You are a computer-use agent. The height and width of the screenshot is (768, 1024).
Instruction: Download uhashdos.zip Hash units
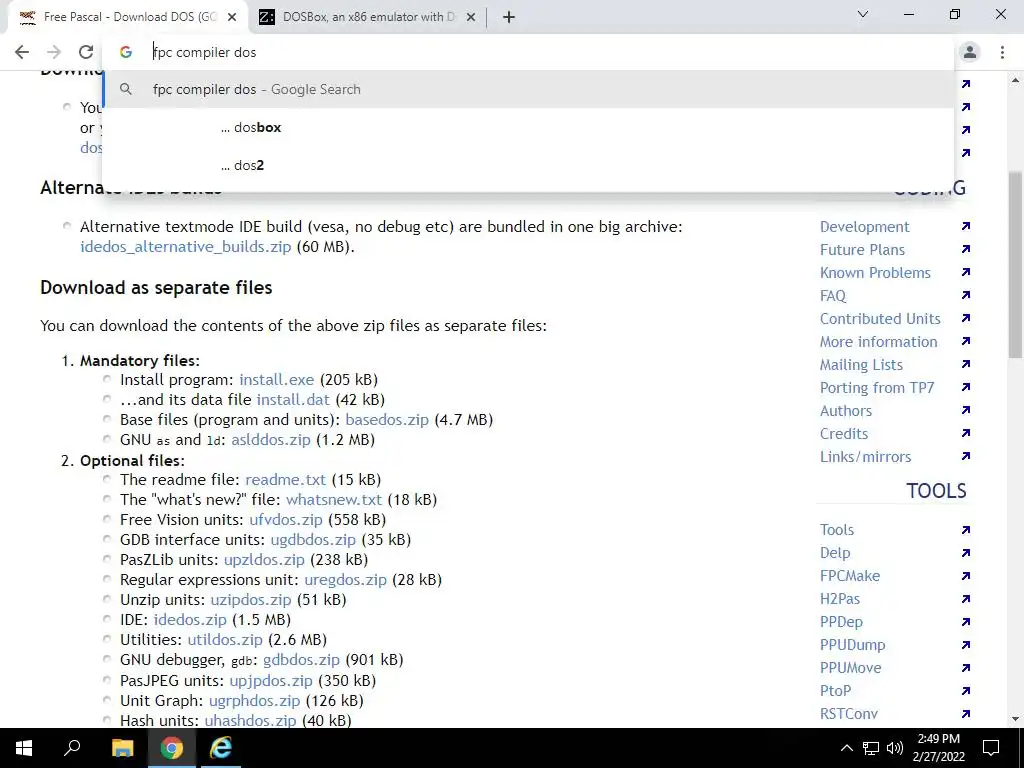[250, 721]
